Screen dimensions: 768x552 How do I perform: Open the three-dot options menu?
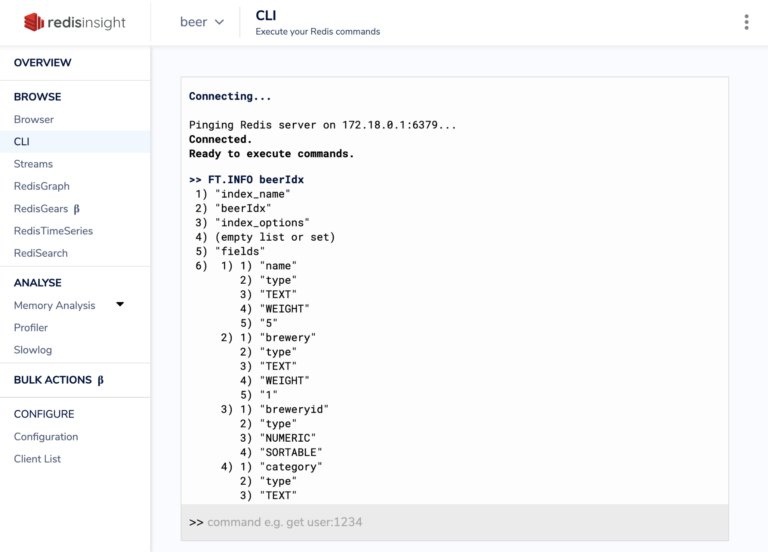tap(746, 22)
